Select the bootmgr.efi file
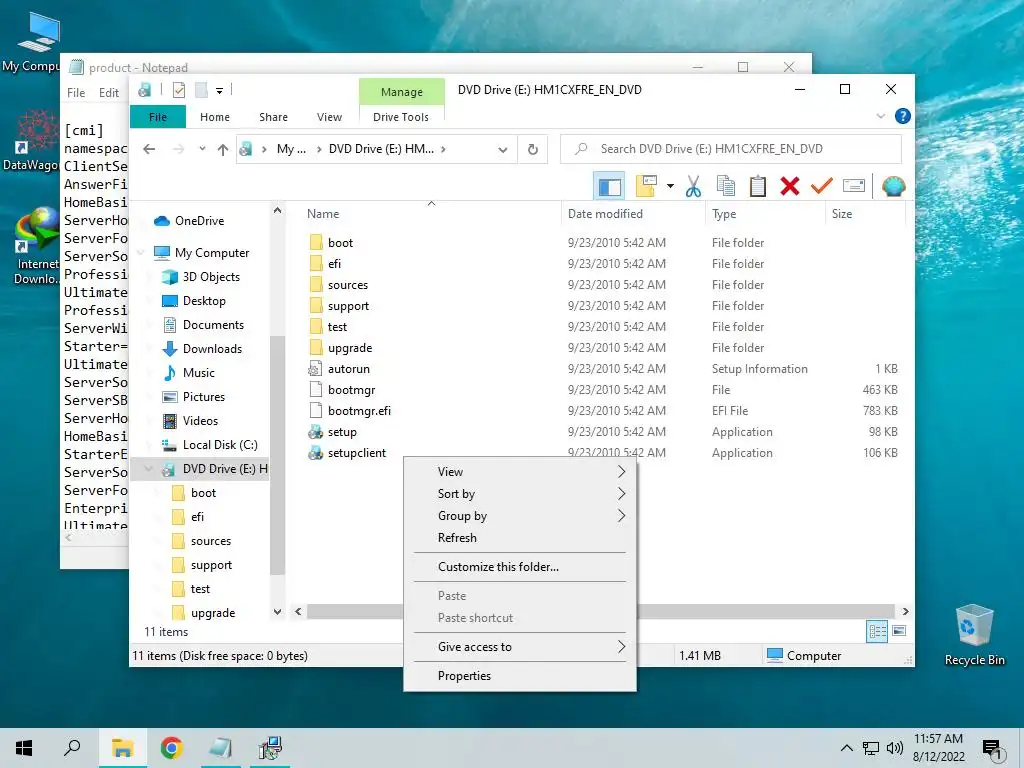This screenshot has height=768, width=1024. 359,411
